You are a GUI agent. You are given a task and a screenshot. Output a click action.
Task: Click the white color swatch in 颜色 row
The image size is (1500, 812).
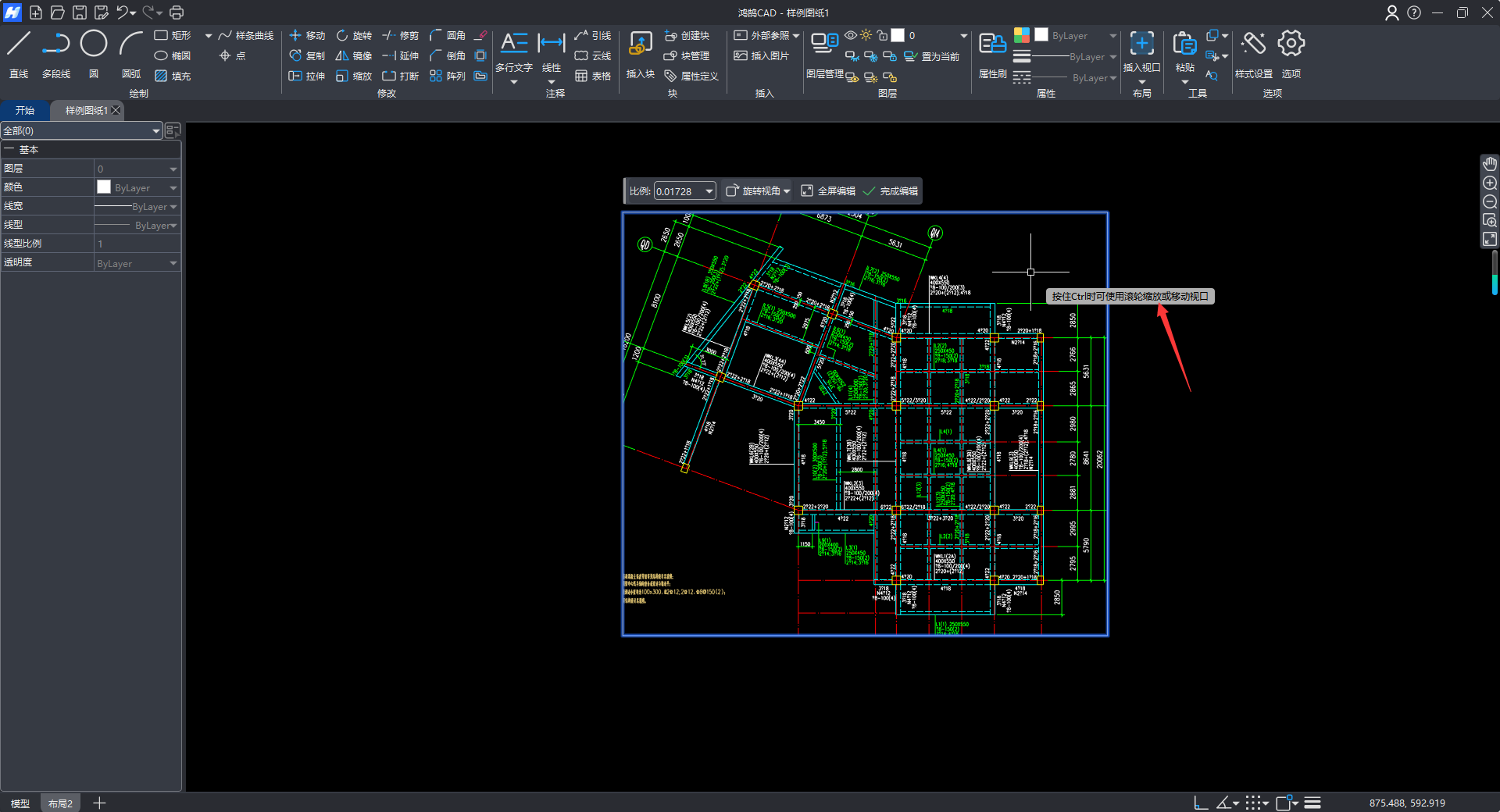[x=104, y=187]
